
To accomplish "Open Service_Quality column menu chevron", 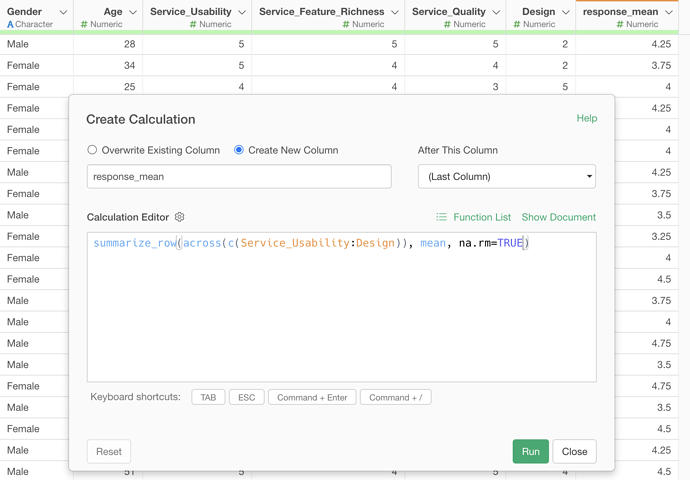I will (x=496, y=12).
